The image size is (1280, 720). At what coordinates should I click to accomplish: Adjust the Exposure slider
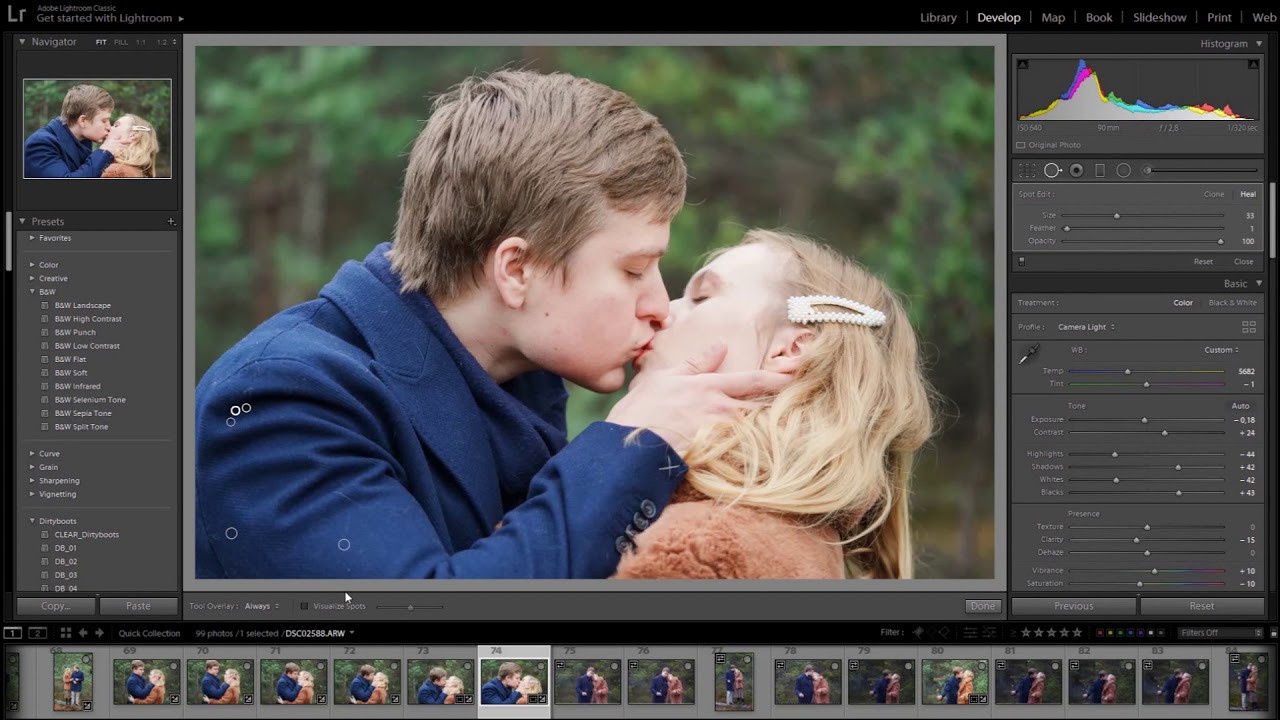pyautogui.click(x=1144, y=420)
